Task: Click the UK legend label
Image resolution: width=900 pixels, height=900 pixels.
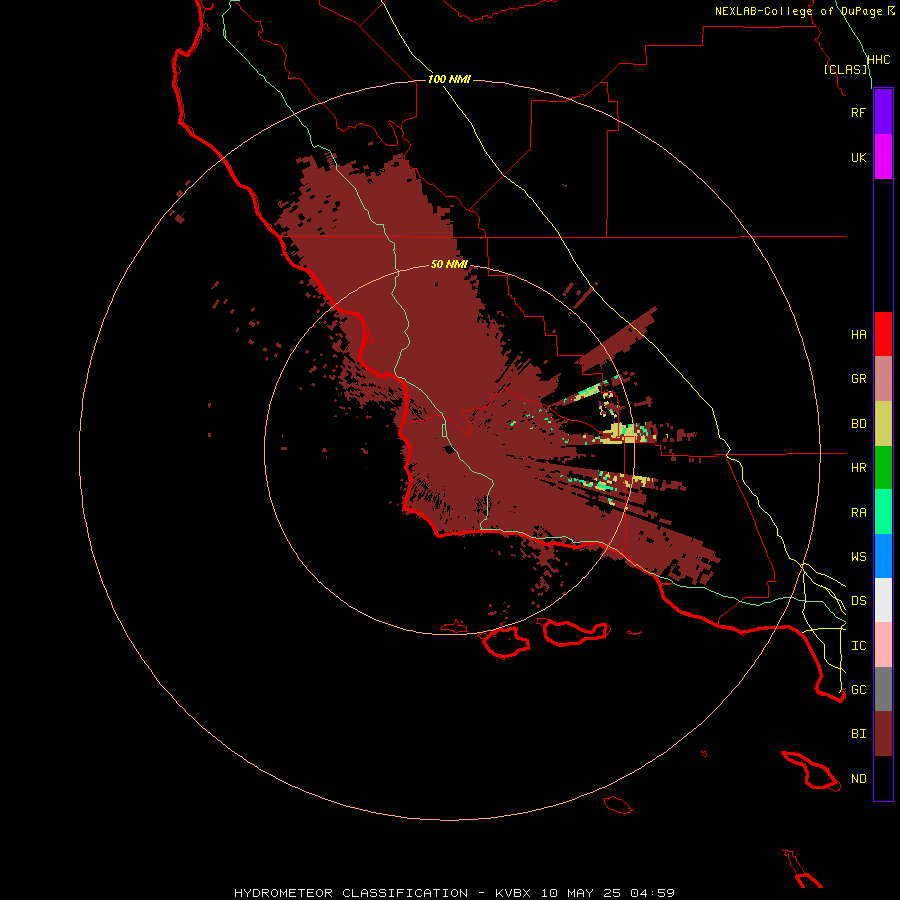Action: tap(858, 157)
